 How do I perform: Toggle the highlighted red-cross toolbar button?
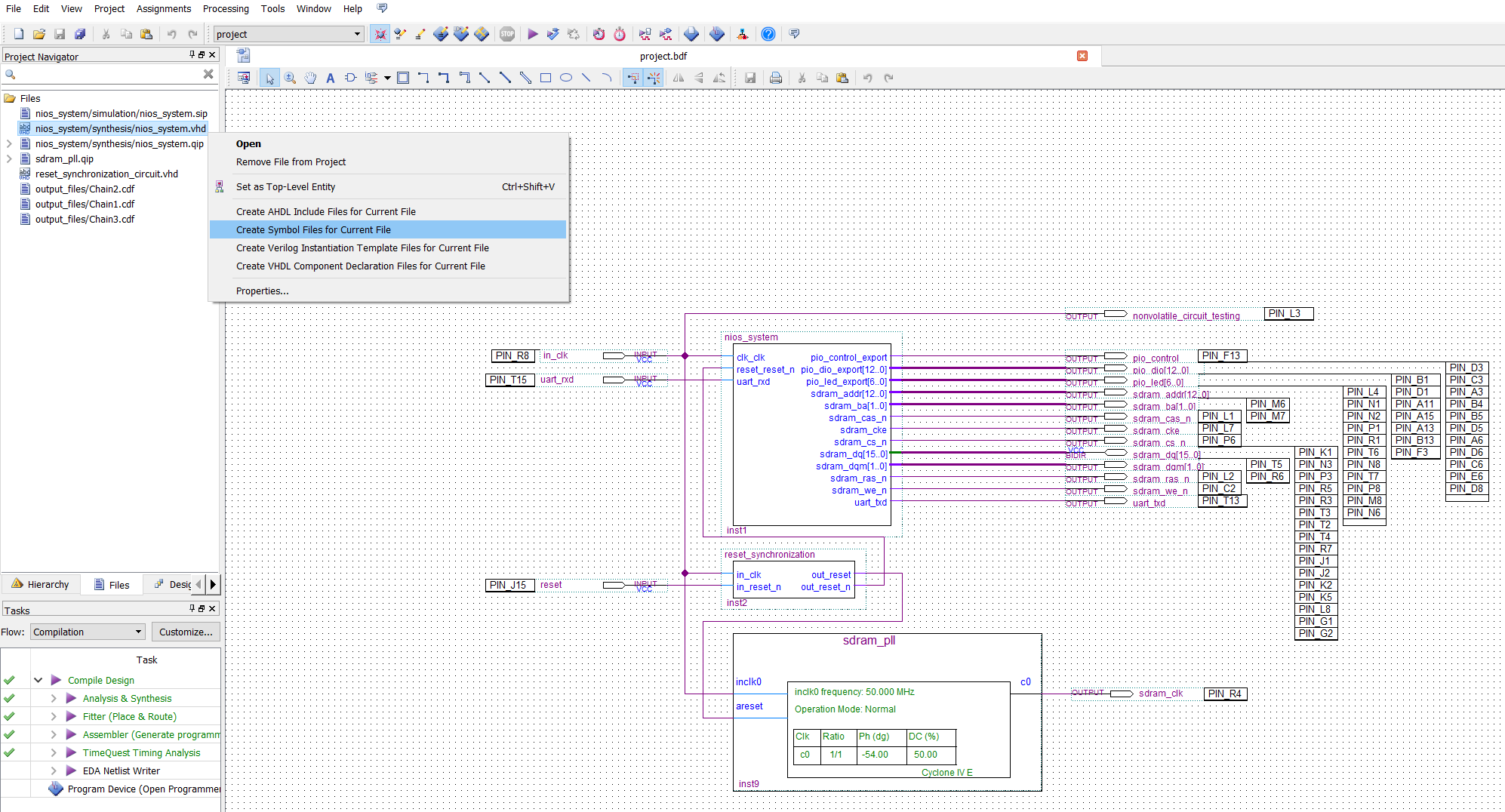[x=380, y=34]
